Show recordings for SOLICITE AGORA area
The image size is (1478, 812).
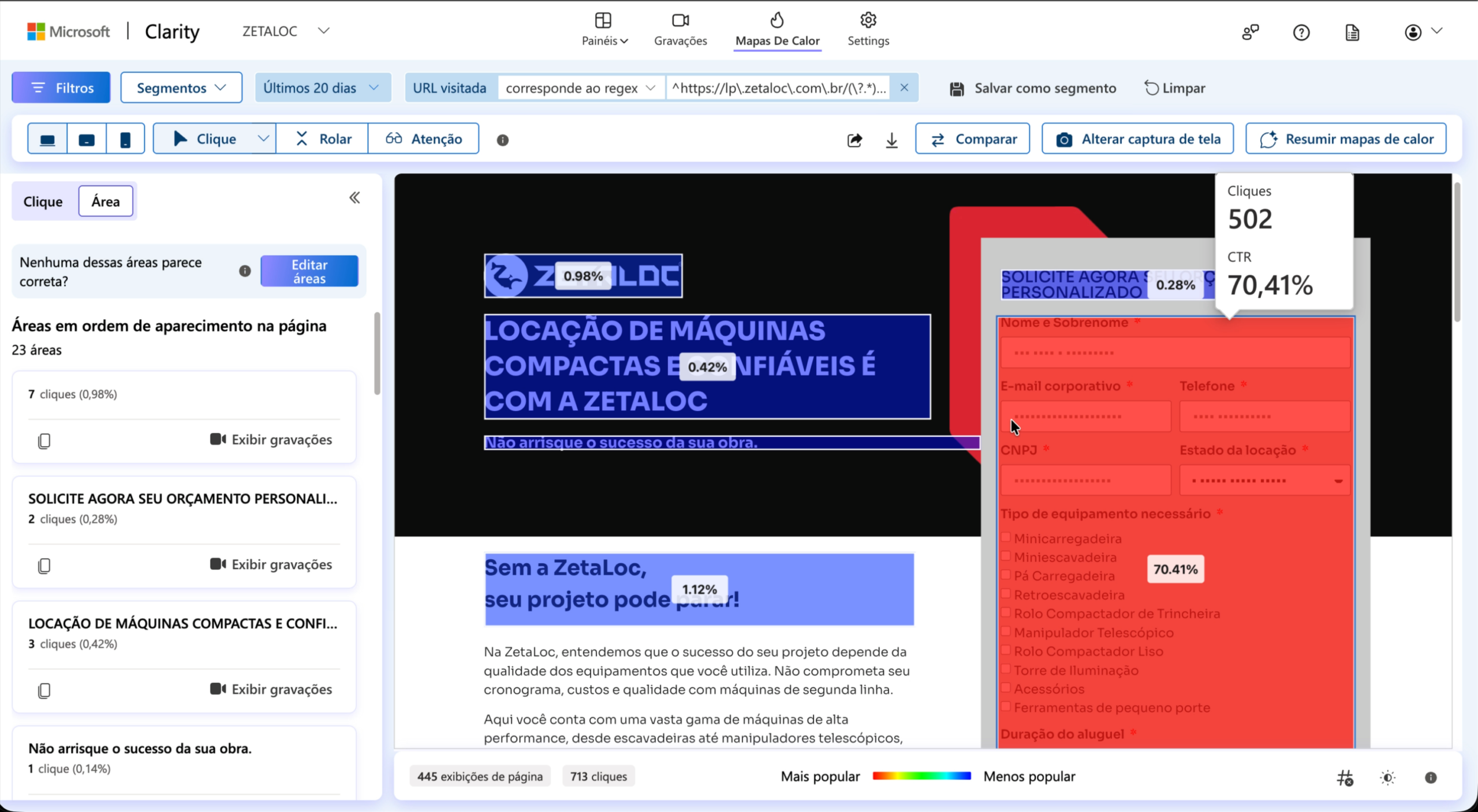[x=271, y=564]
